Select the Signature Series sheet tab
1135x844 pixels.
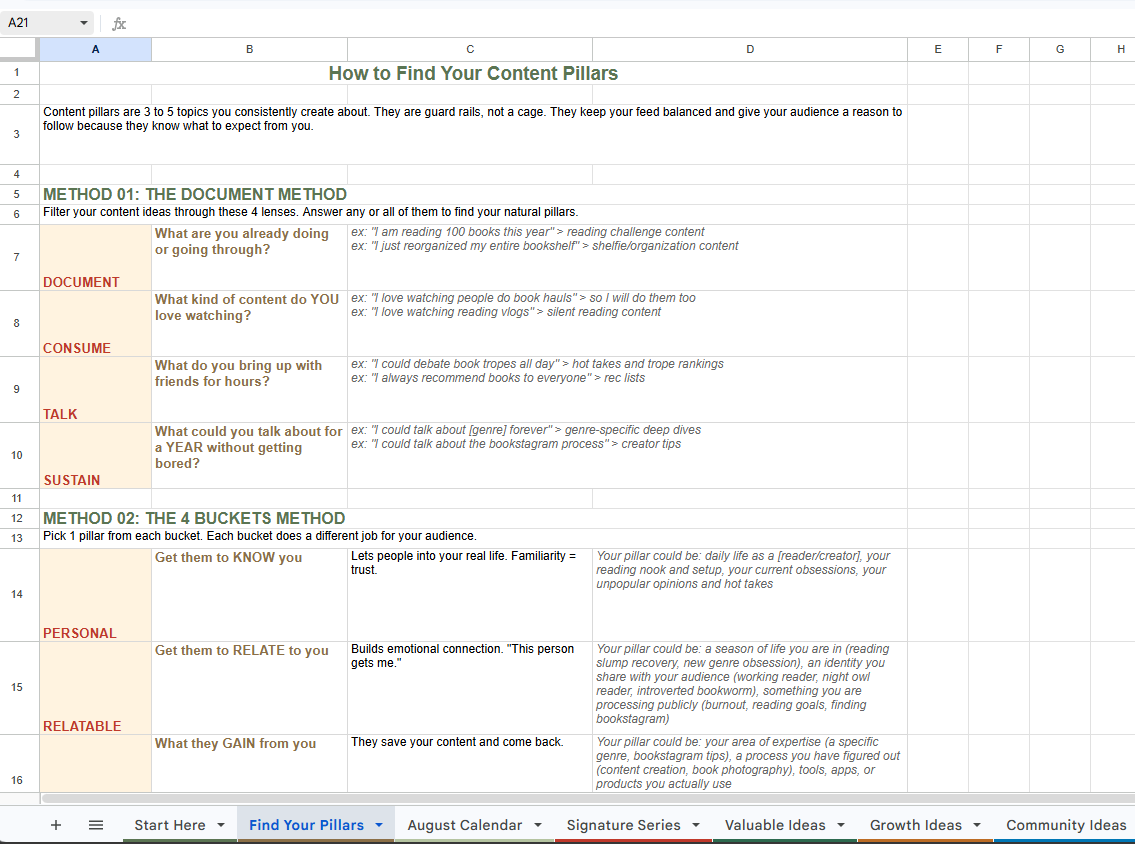pos(623,825)
